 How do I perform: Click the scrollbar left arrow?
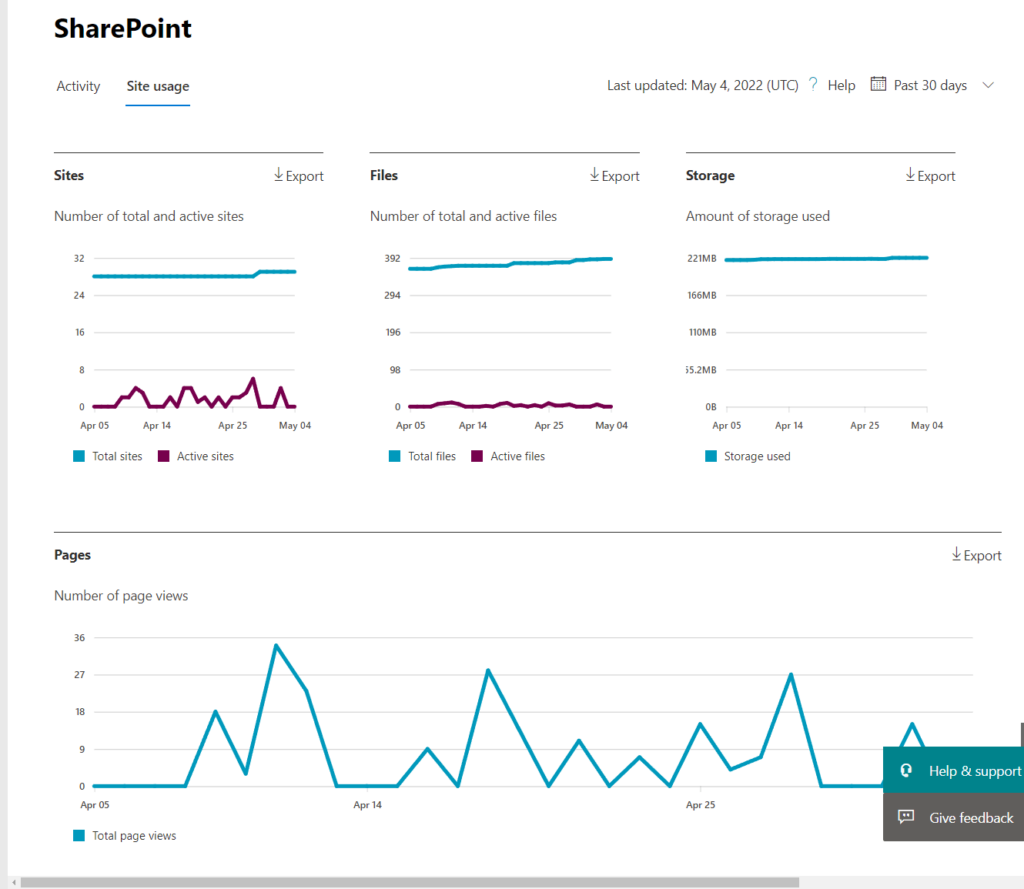[x=14, y=882]
